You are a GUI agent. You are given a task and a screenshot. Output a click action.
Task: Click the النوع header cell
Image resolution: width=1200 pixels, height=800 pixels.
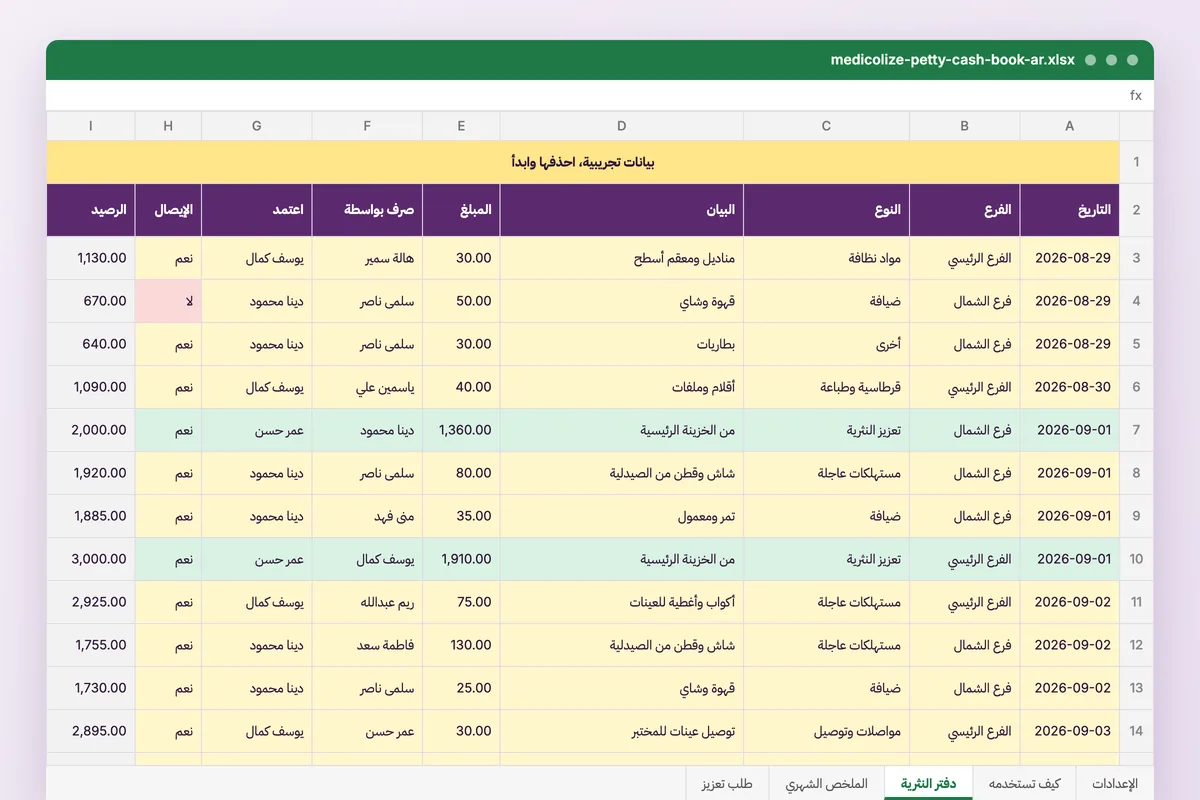point(827,210)
